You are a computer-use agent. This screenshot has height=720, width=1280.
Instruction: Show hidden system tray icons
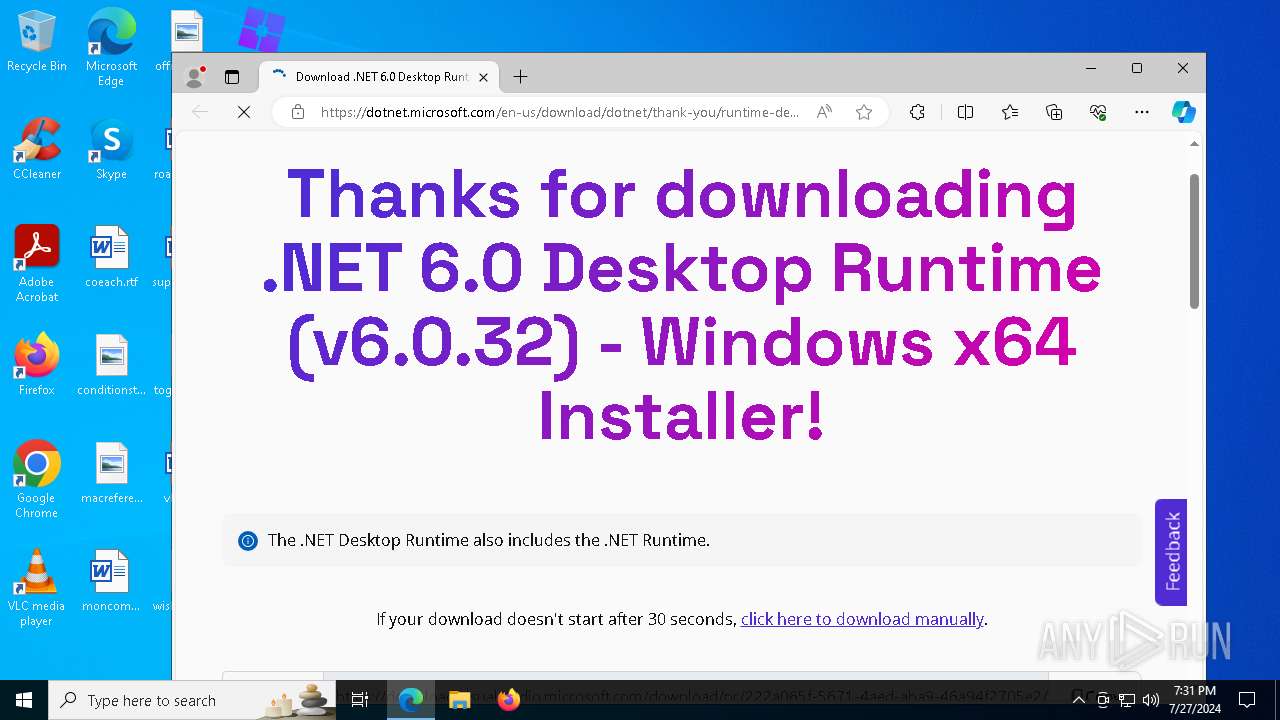pos(1078,700)
